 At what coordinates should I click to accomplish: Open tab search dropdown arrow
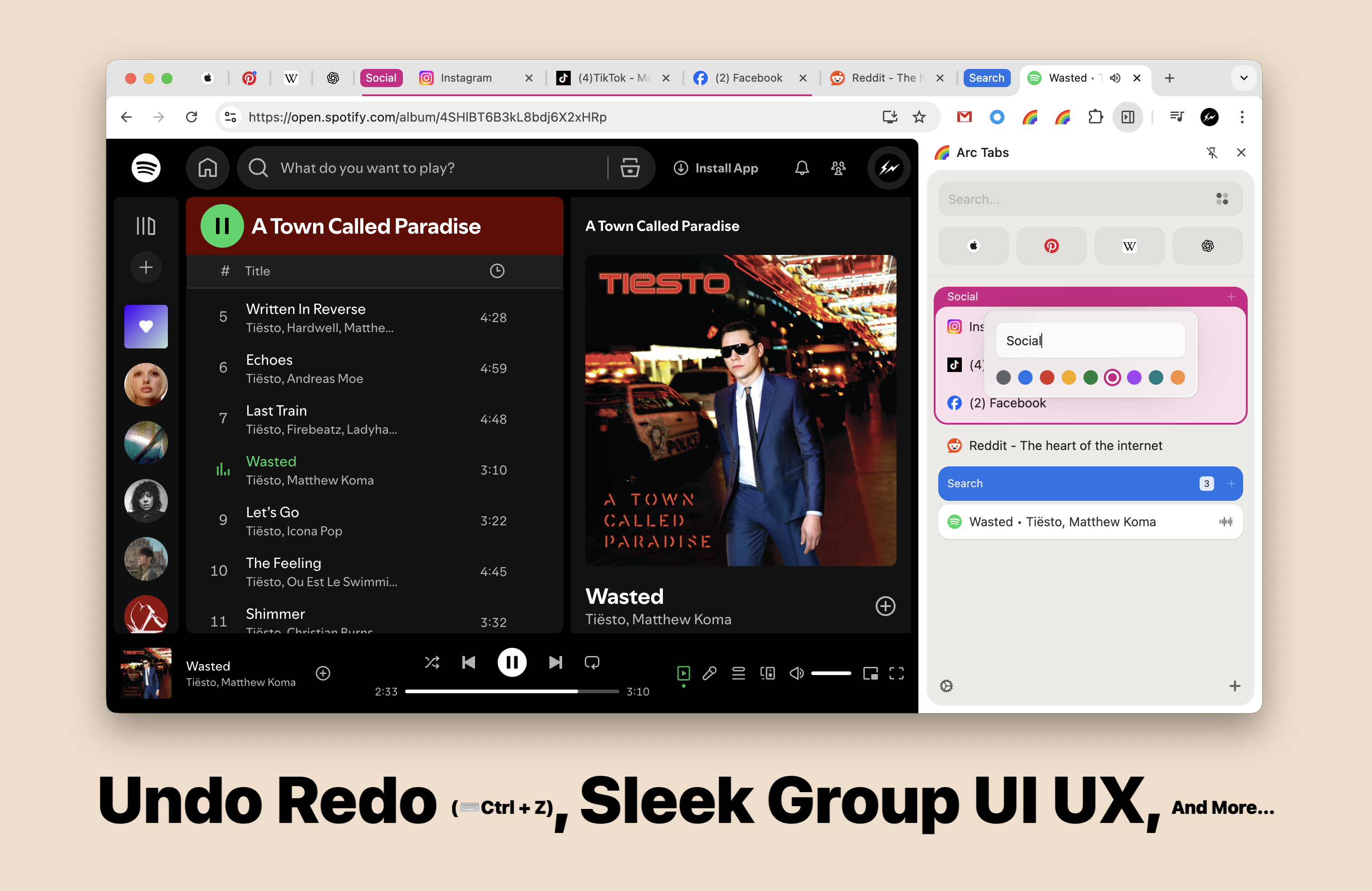point(1244,78)
